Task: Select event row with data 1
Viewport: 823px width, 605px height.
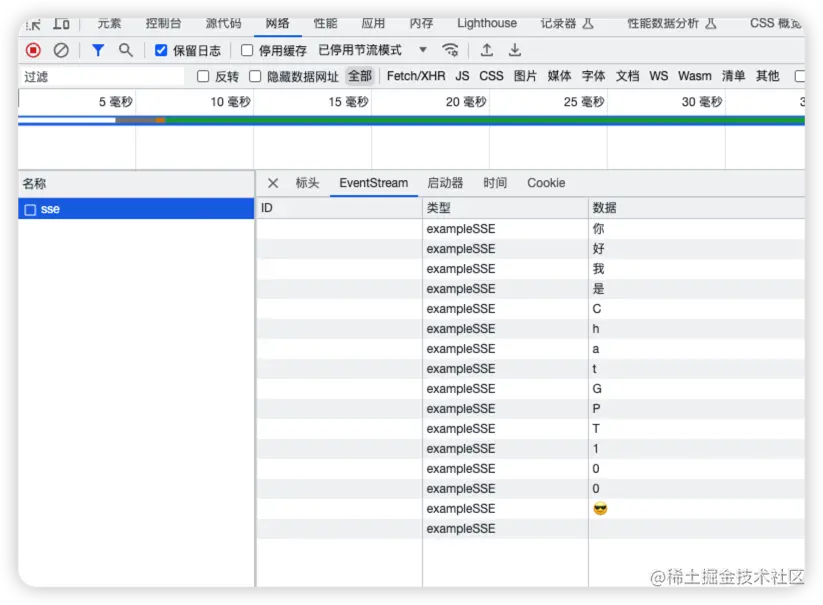Action: tap(531, 449)
